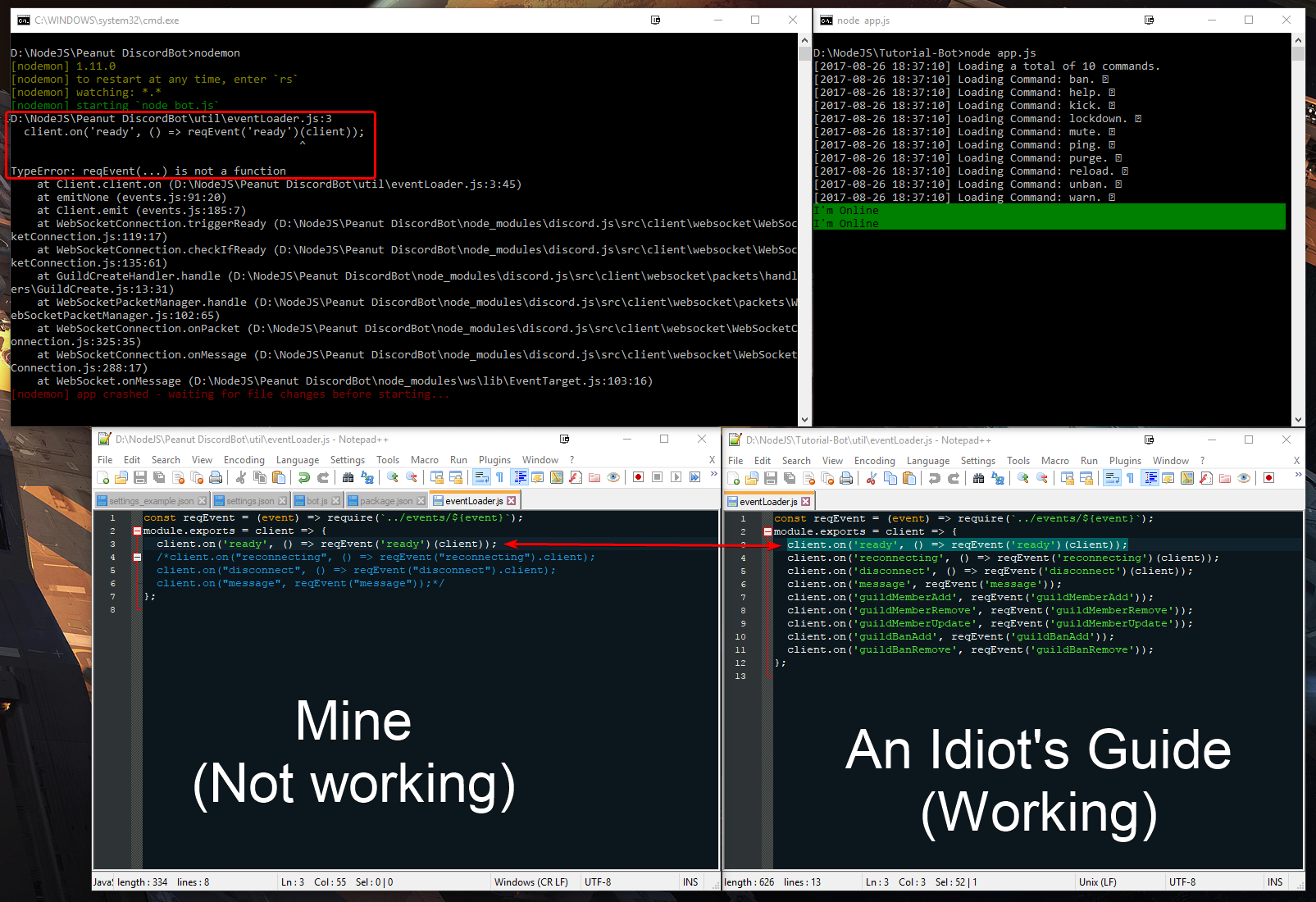1316x902 pixels.
Task: Click Open file icon in left Notepad++ toolbar
Action: (x=121, y=477)
